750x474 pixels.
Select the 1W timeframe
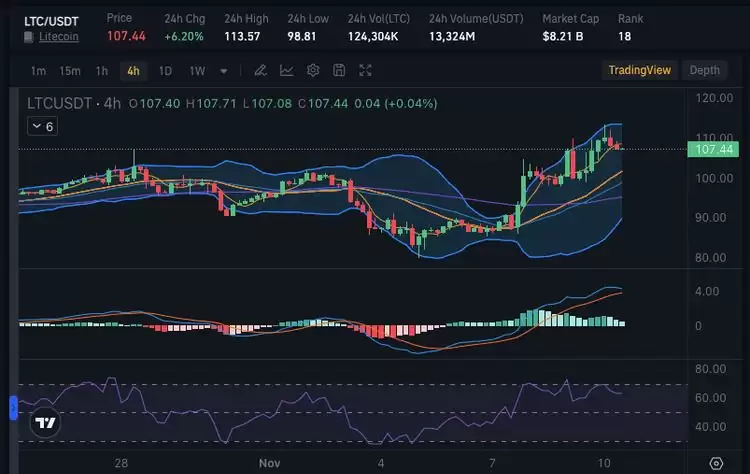tap(197, 71)
